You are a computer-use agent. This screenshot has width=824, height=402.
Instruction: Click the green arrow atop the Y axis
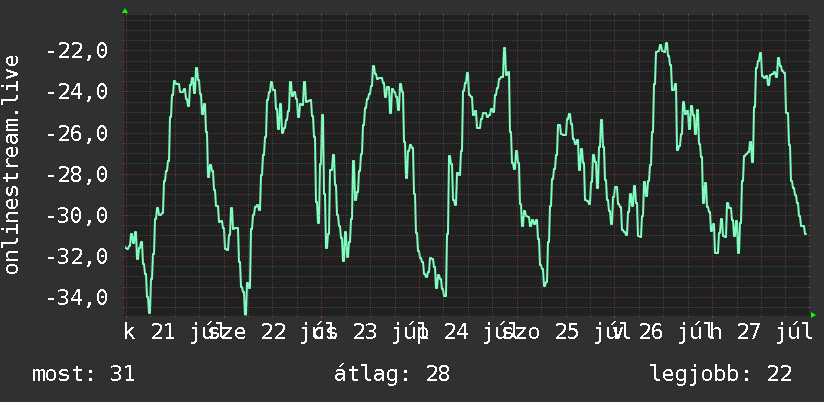[125, 11]
